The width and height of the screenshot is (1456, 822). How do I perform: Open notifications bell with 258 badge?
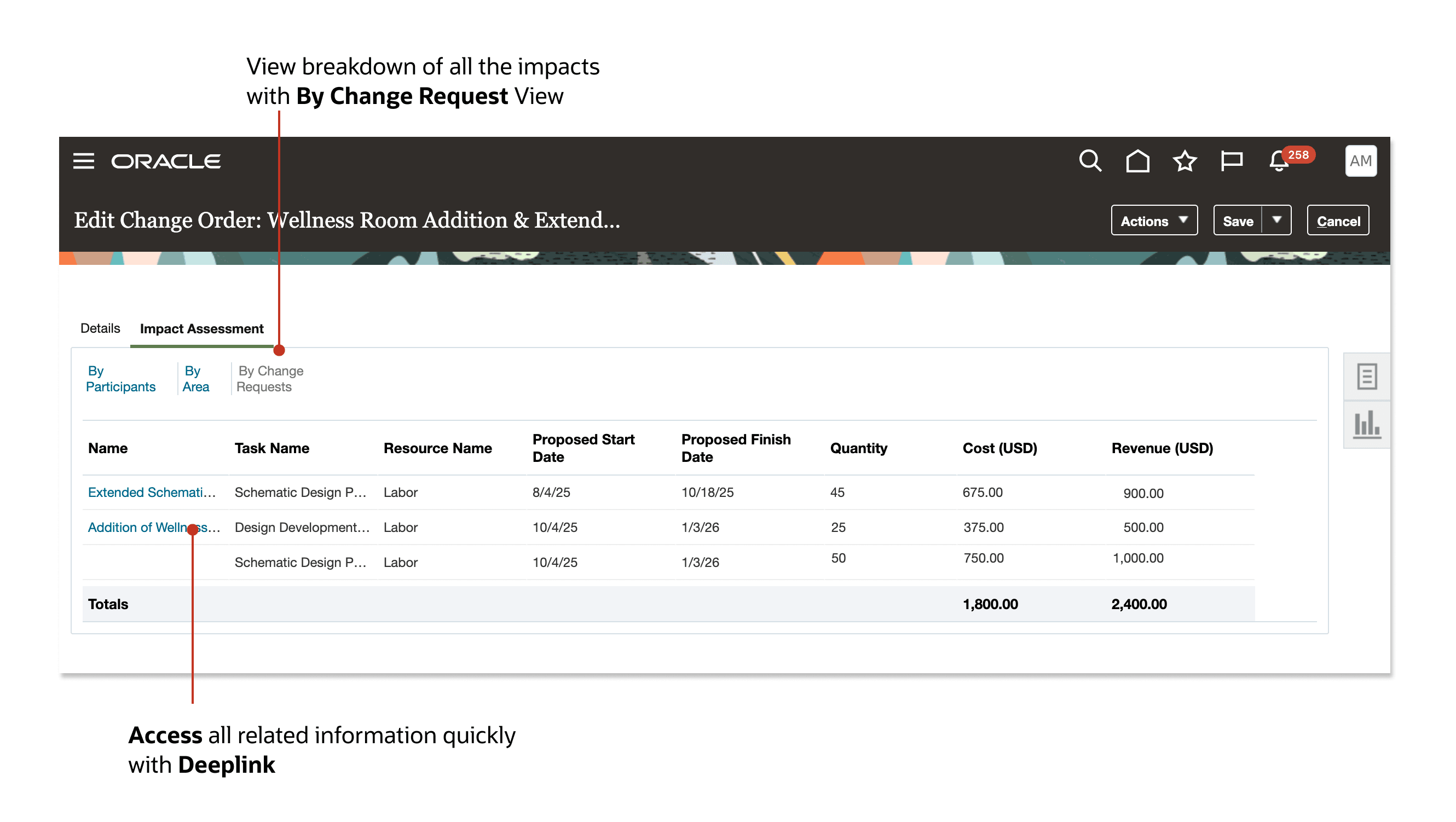click(x=1279, y=162)
